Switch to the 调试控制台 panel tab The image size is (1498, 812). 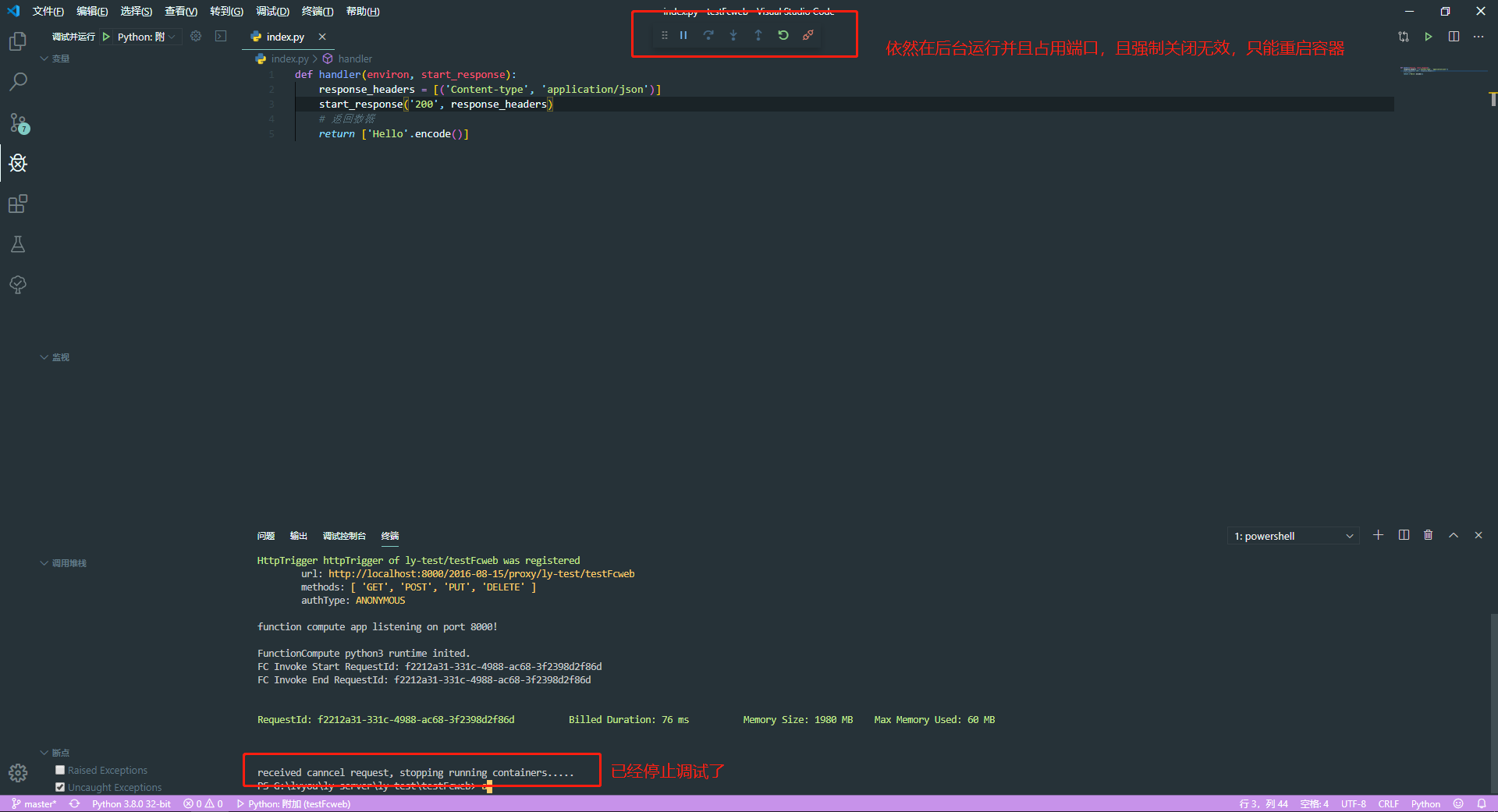click(344, 536)
